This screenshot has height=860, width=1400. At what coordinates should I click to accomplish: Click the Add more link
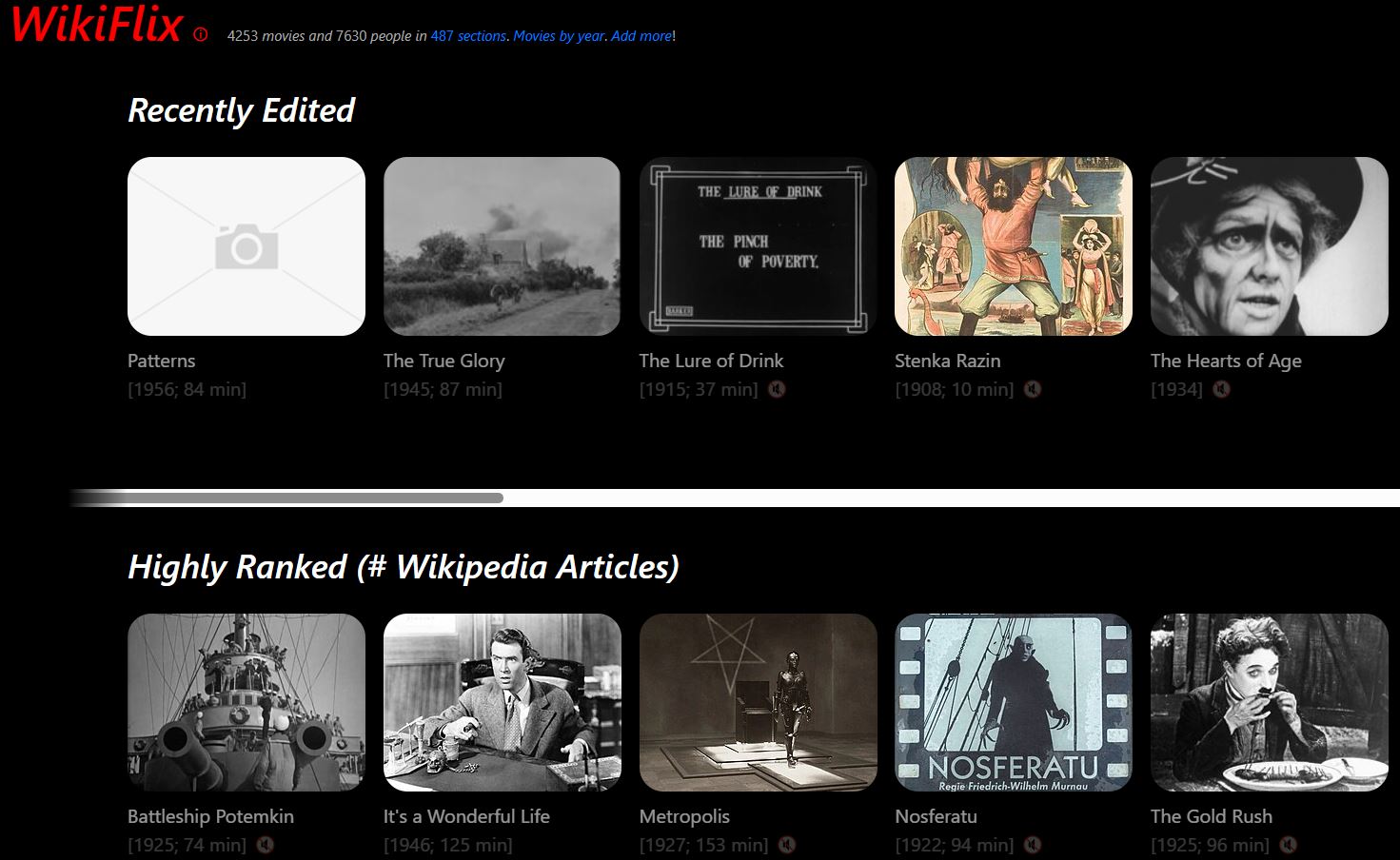click(x=640, y=35)
